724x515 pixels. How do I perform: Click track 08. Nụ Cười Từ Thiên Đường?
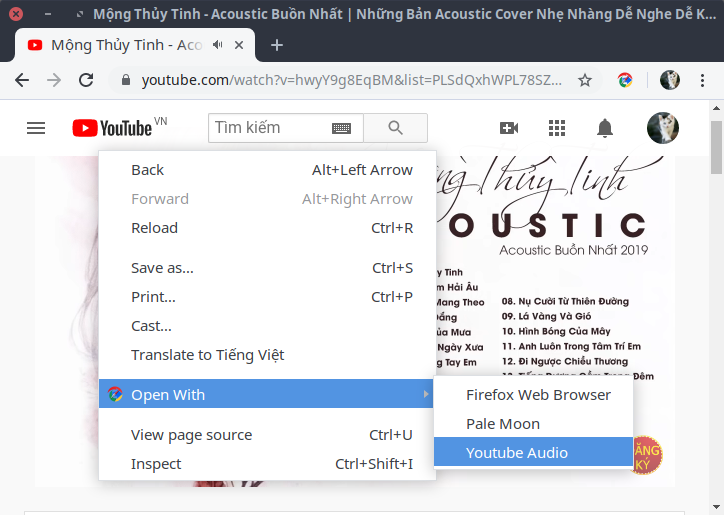(x=565, y=302)
